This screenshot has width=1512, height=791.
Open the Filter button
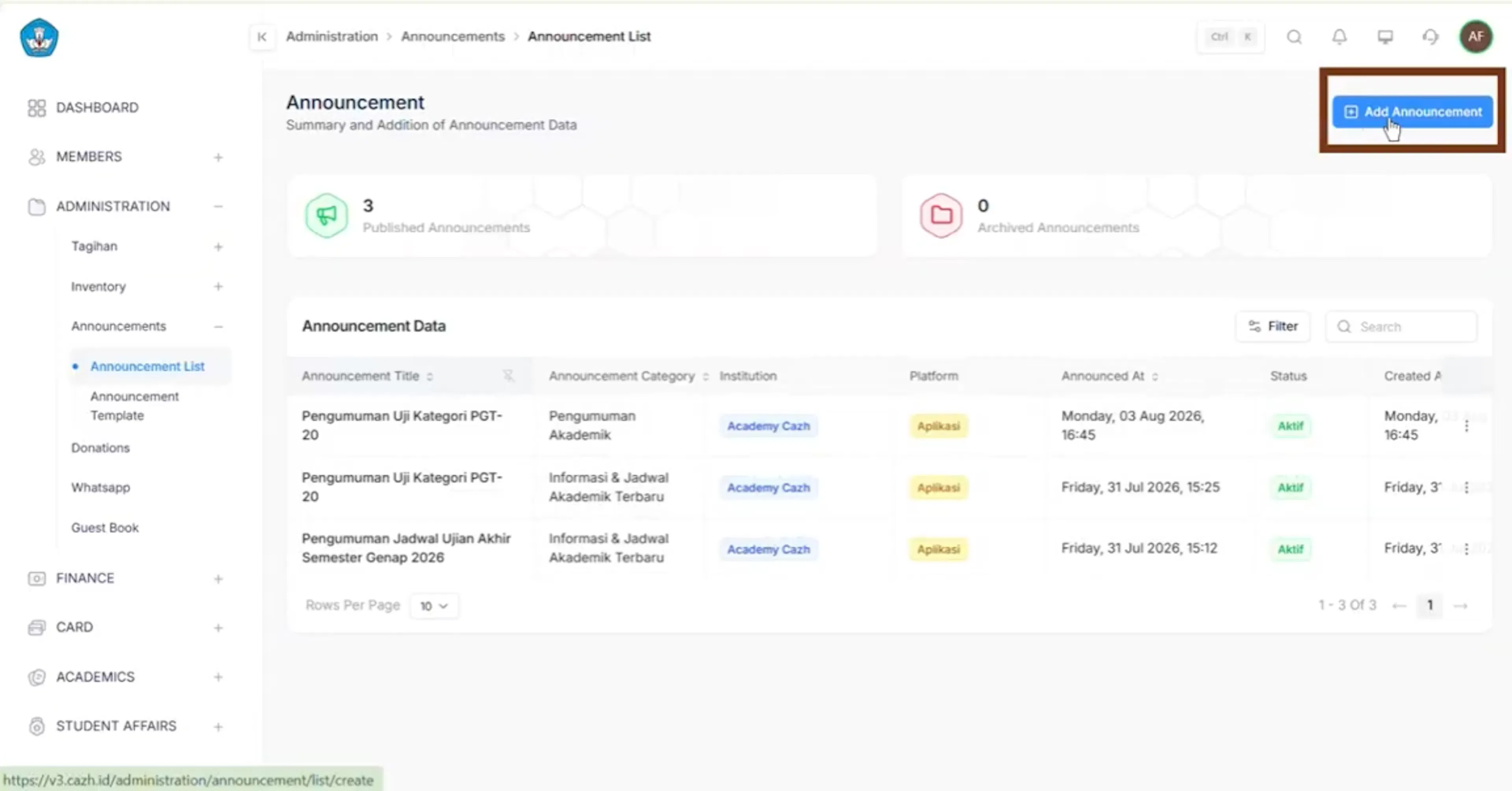1273,327
